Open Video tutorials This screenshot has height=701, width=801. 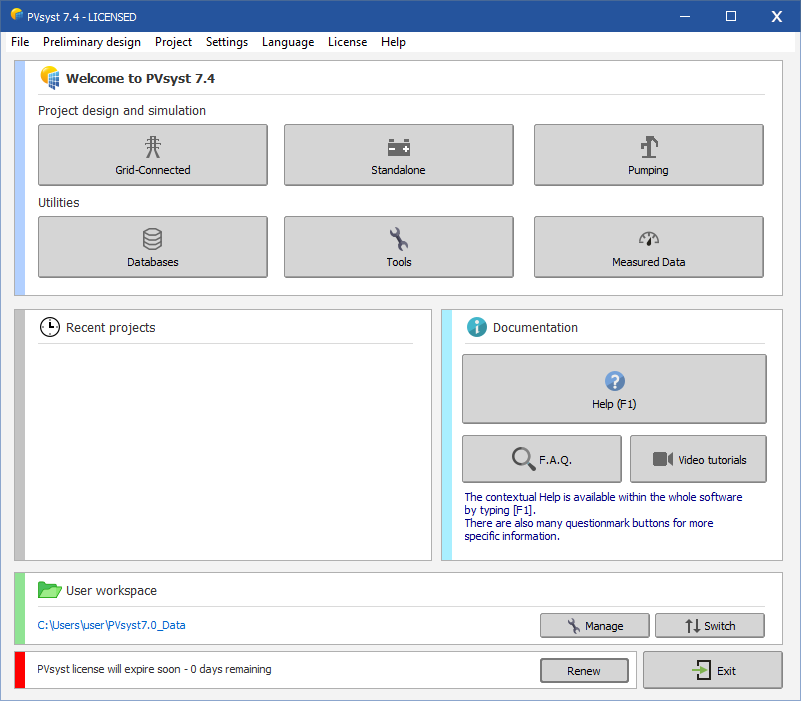(698, 459)
